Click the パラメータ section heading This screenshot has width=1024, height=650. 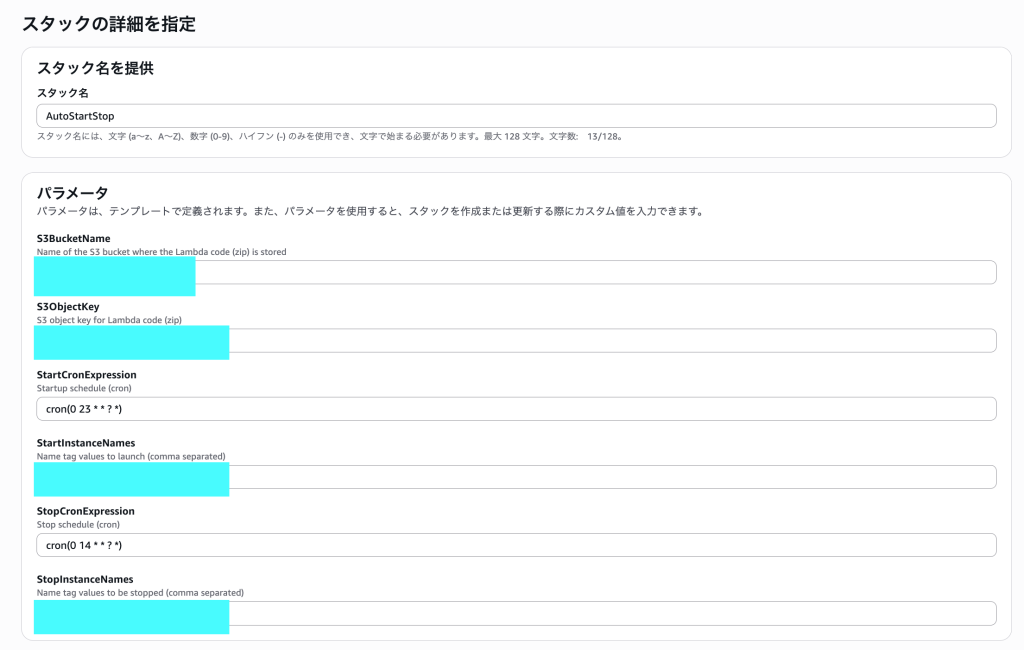[72, 192]
